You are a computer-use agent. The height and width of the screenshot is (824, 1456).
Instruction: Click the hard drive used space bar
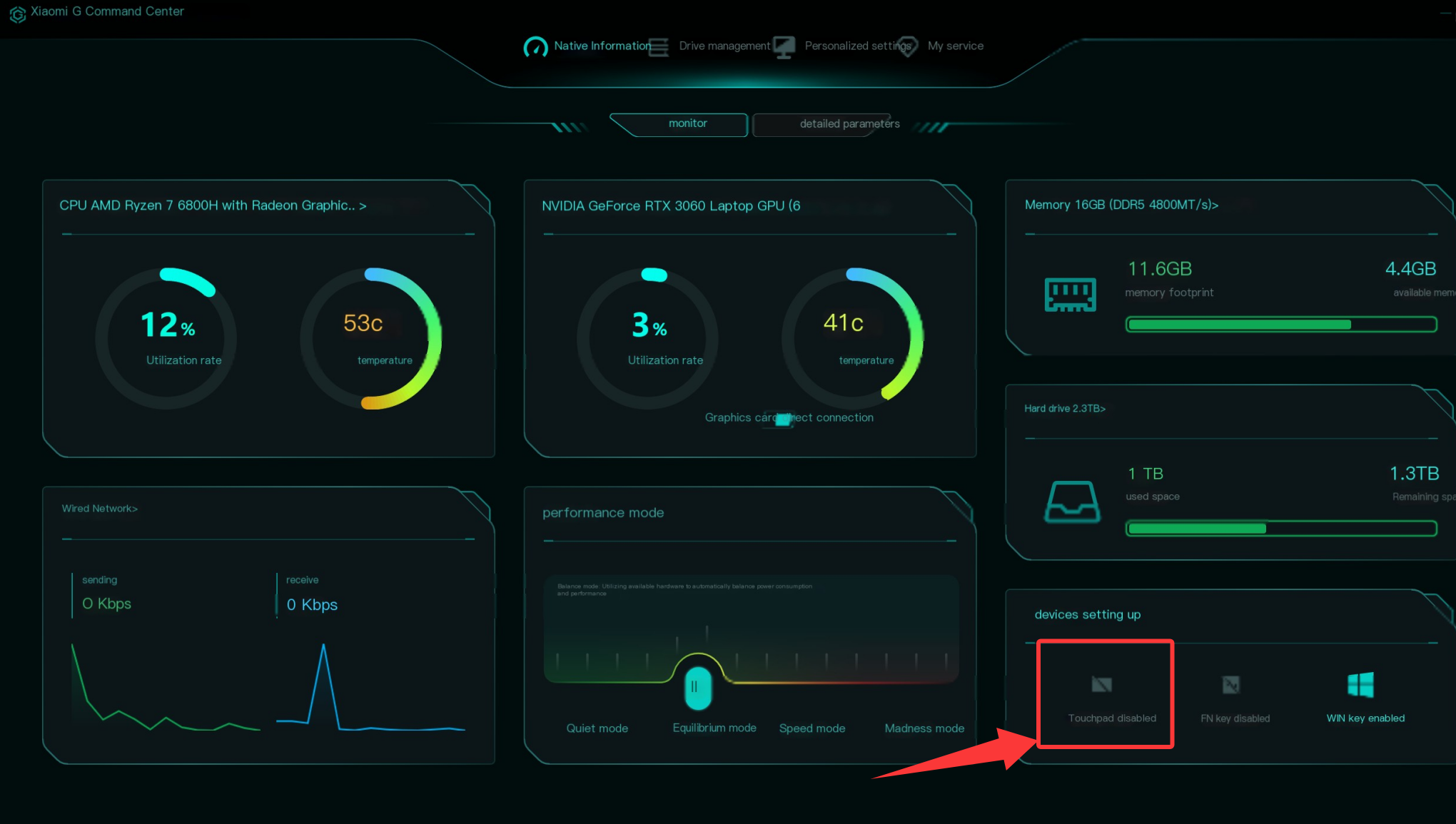[x=1281, y=529]
